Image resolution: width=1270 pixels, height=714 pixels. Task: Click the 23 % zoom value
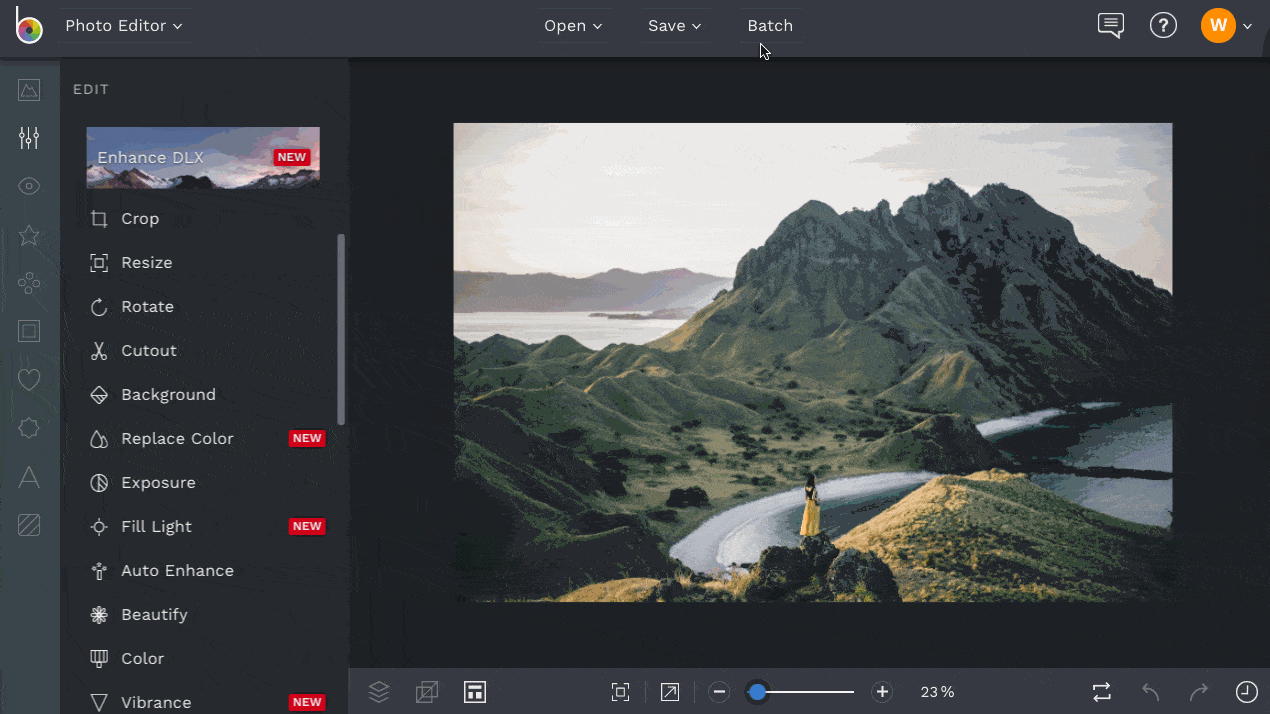pos(937,692)
